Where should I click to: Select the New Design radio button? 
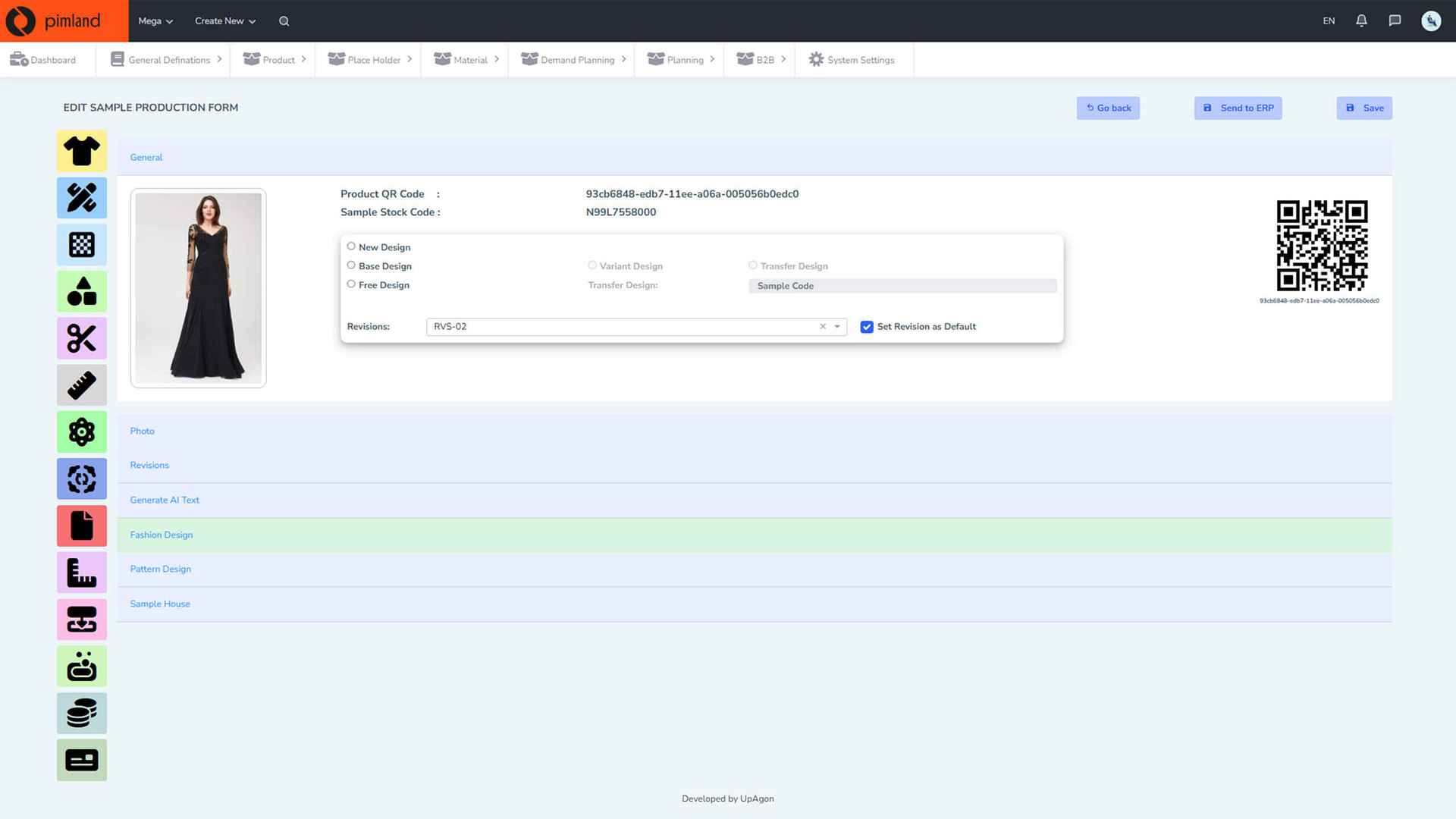tap(351, 246)
